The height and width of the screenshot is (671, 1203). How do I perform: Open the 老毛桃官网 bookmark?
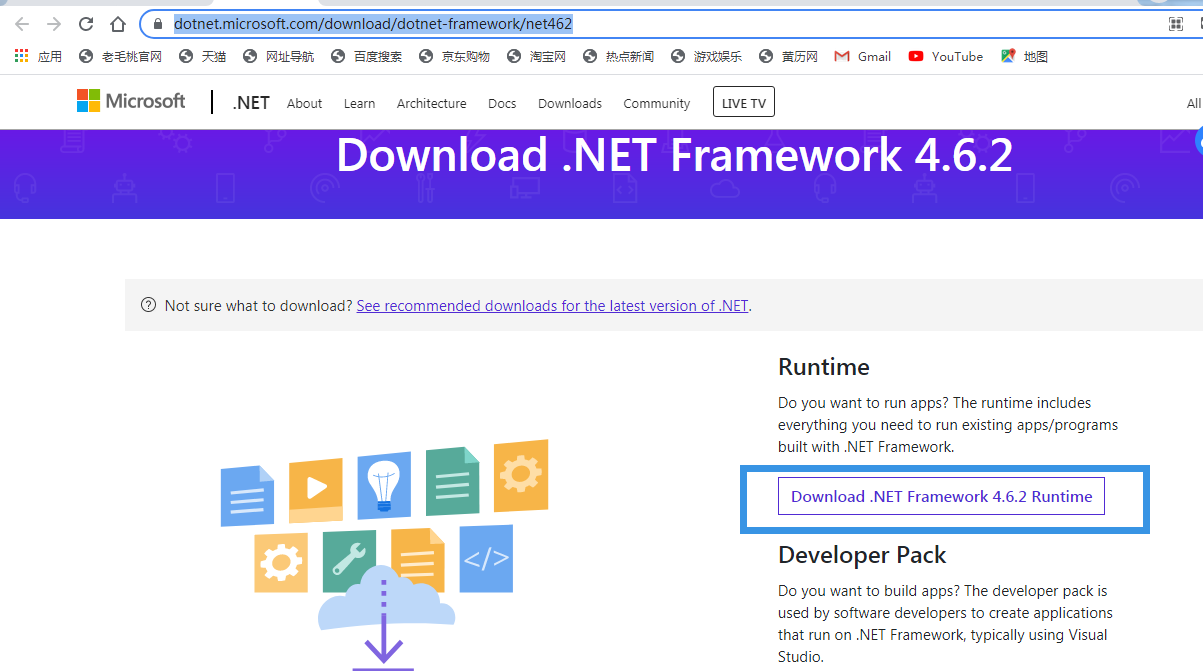120,57
